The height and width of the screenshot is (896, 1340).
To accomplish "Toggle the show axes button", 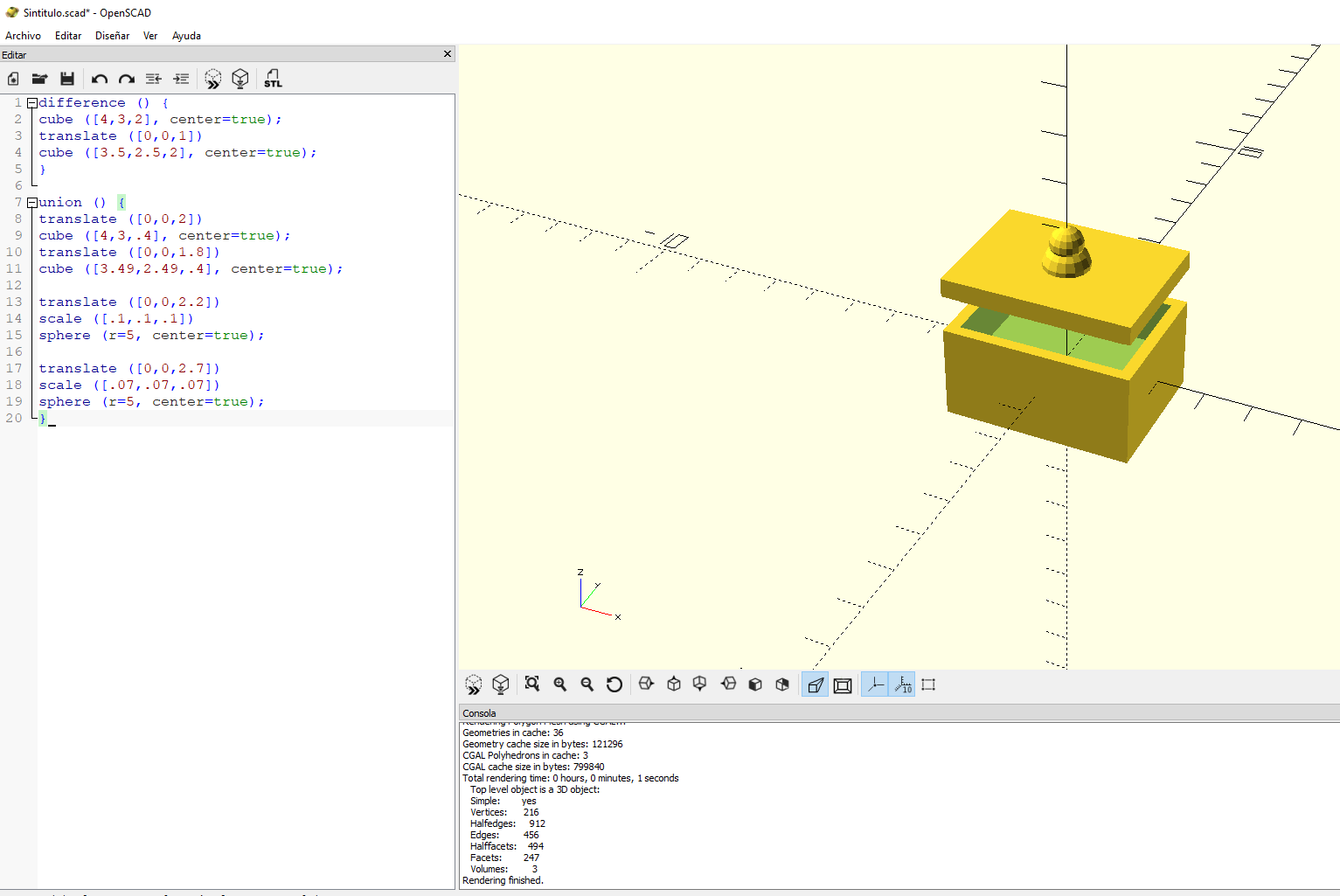I will [x=875, y=684].
